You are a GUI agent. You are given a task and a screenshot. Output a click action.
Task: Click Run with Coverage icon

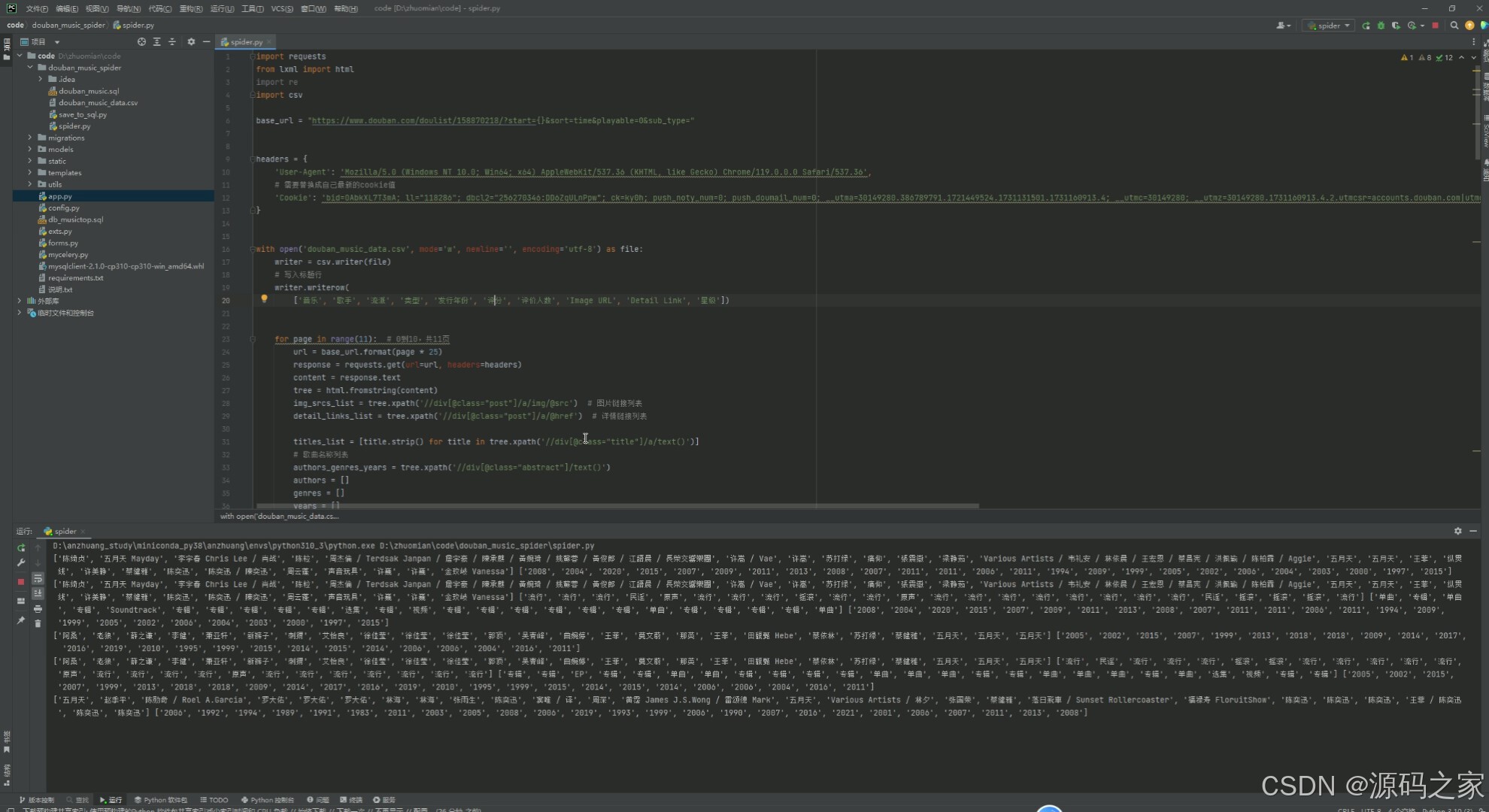[x=1396, y=26]
